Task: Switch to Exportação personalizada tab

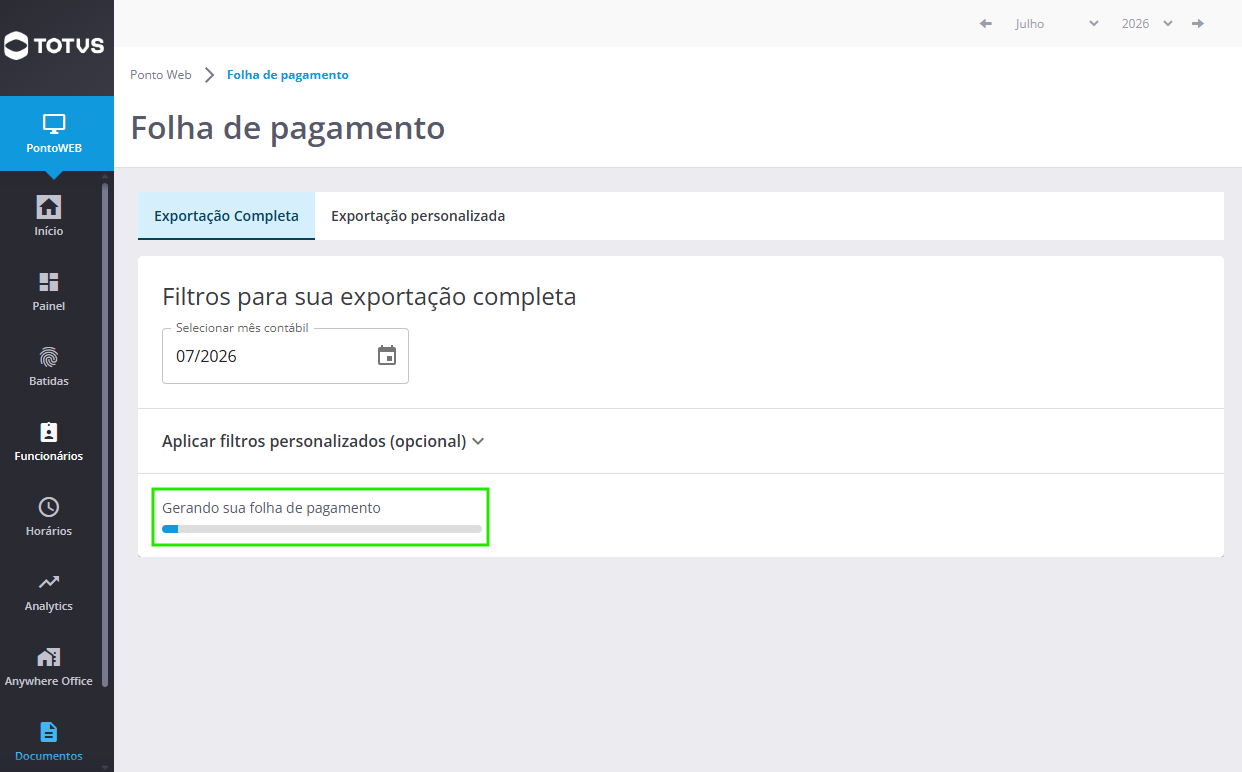Action: (418, 216)
